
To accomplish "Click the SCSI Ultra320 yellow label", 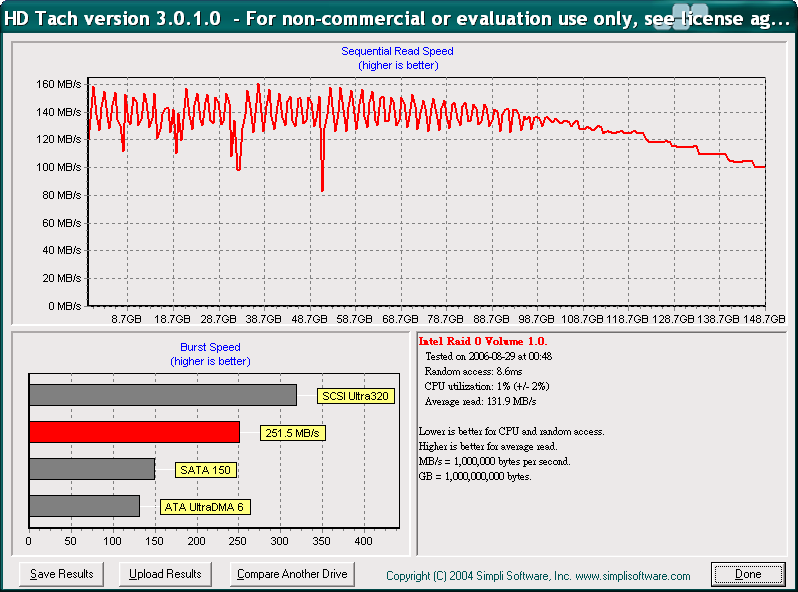I will 355,396.
